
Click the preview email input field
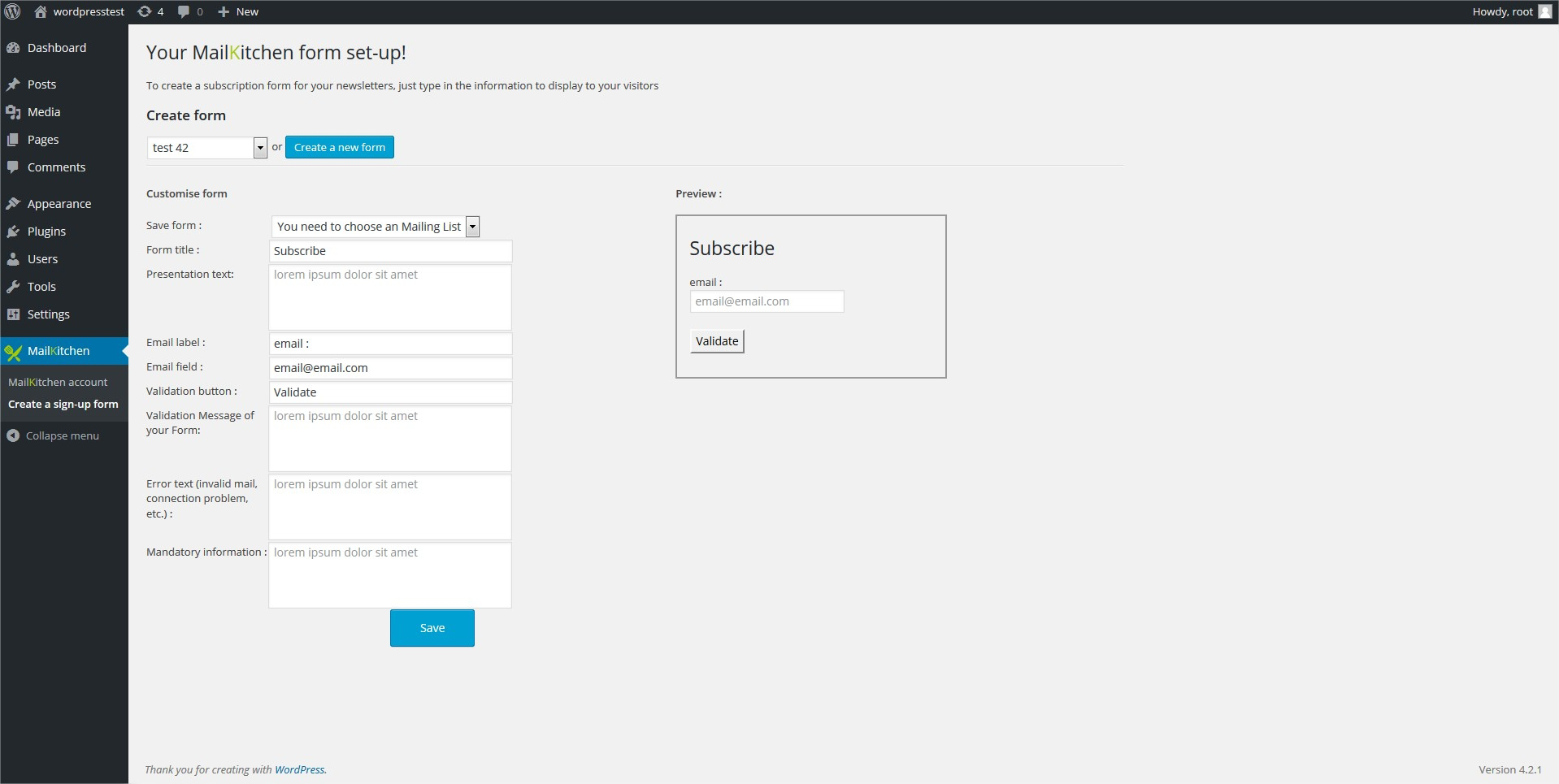pos(766,301)
